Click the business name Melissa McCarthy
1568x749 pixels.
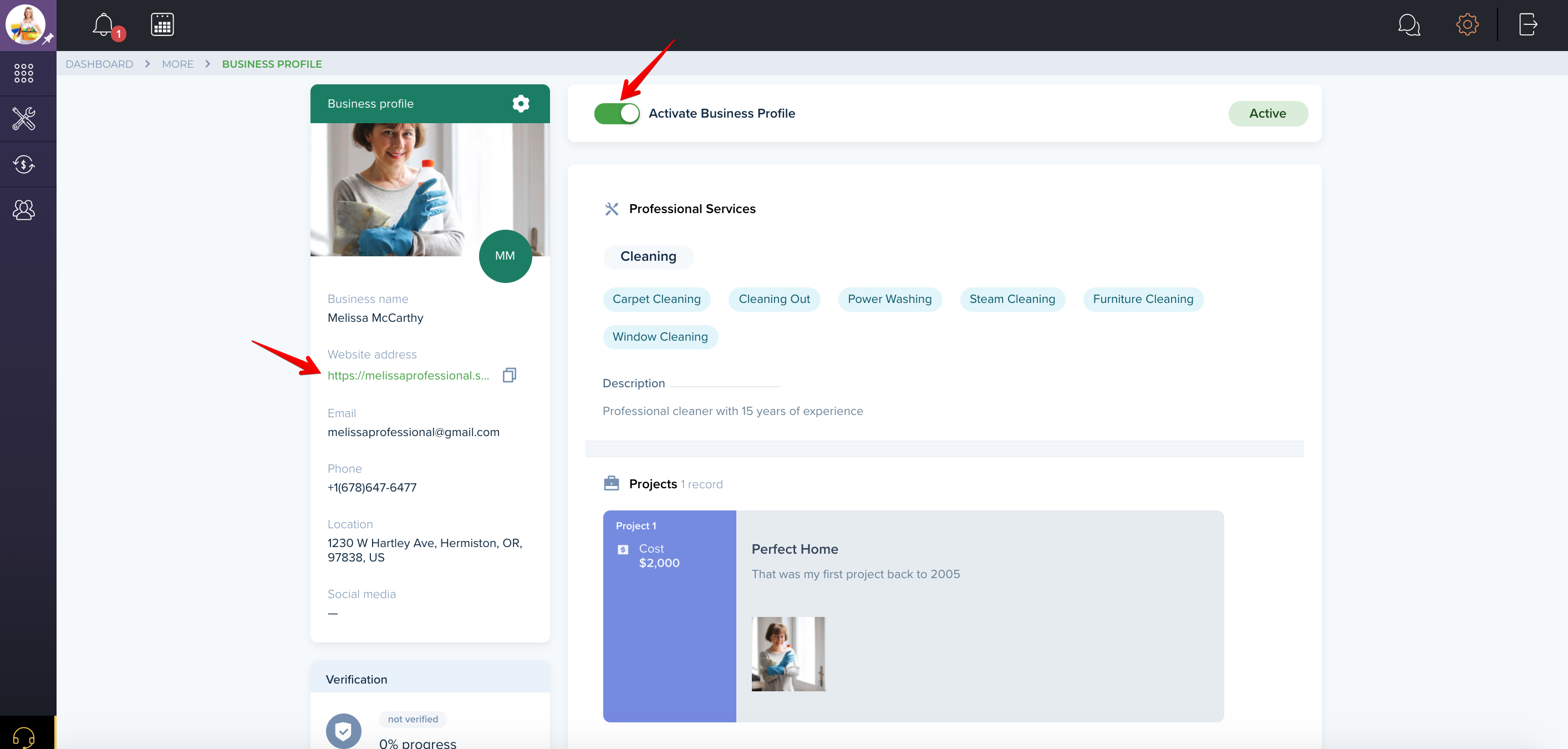tap(375, 318)
